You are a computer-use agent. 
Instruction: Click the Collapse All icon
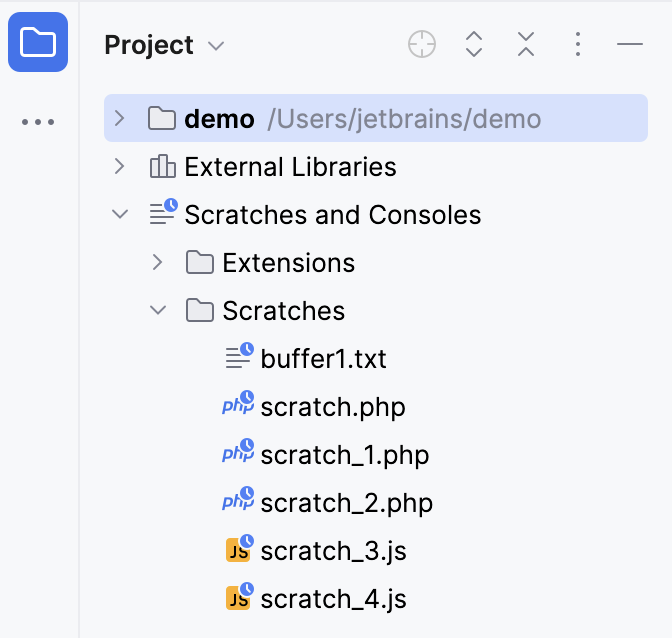coord(526,44)
